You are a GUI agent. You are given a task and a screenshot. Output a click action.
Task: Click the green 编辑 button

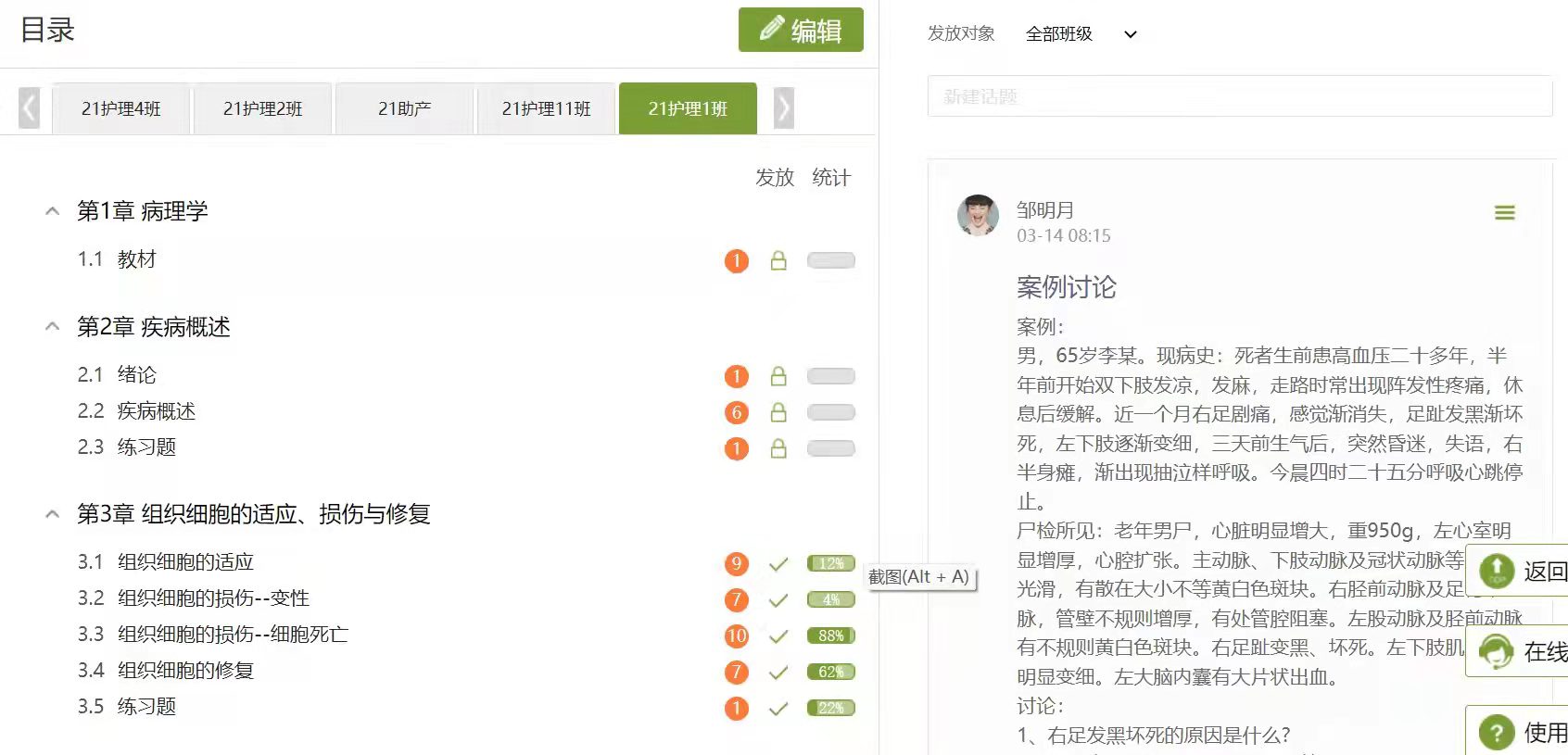pyautogui.click(x=801, y=31)
